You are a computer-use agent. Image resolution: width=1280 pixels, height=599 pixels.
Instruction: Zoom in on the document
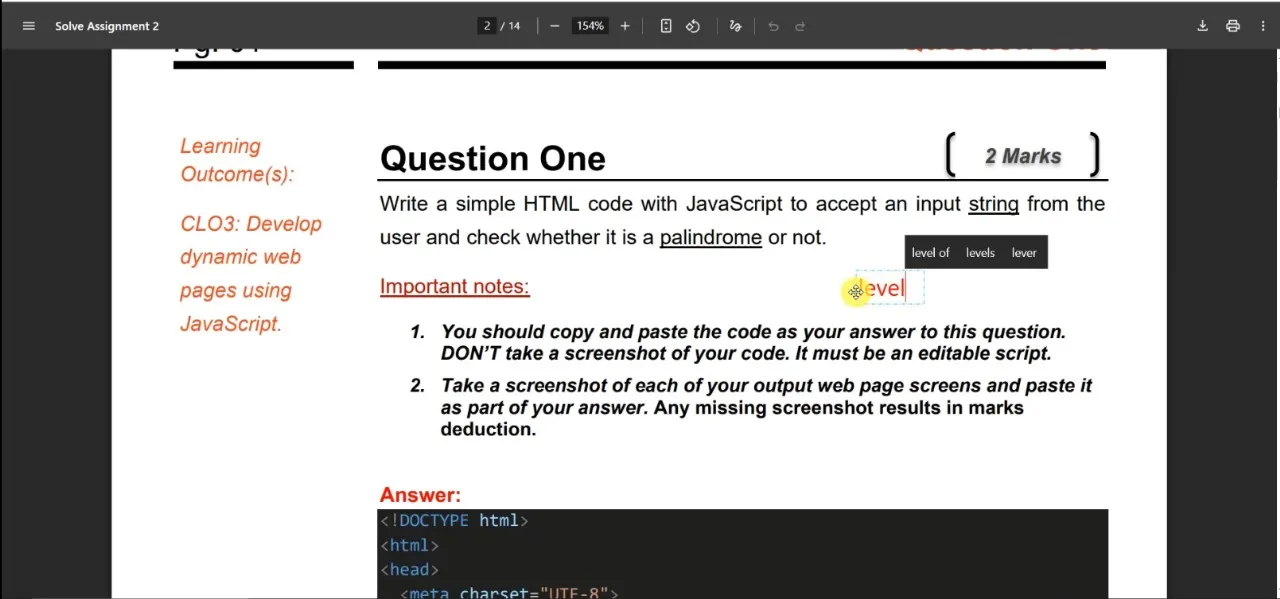tap(625, 25)
